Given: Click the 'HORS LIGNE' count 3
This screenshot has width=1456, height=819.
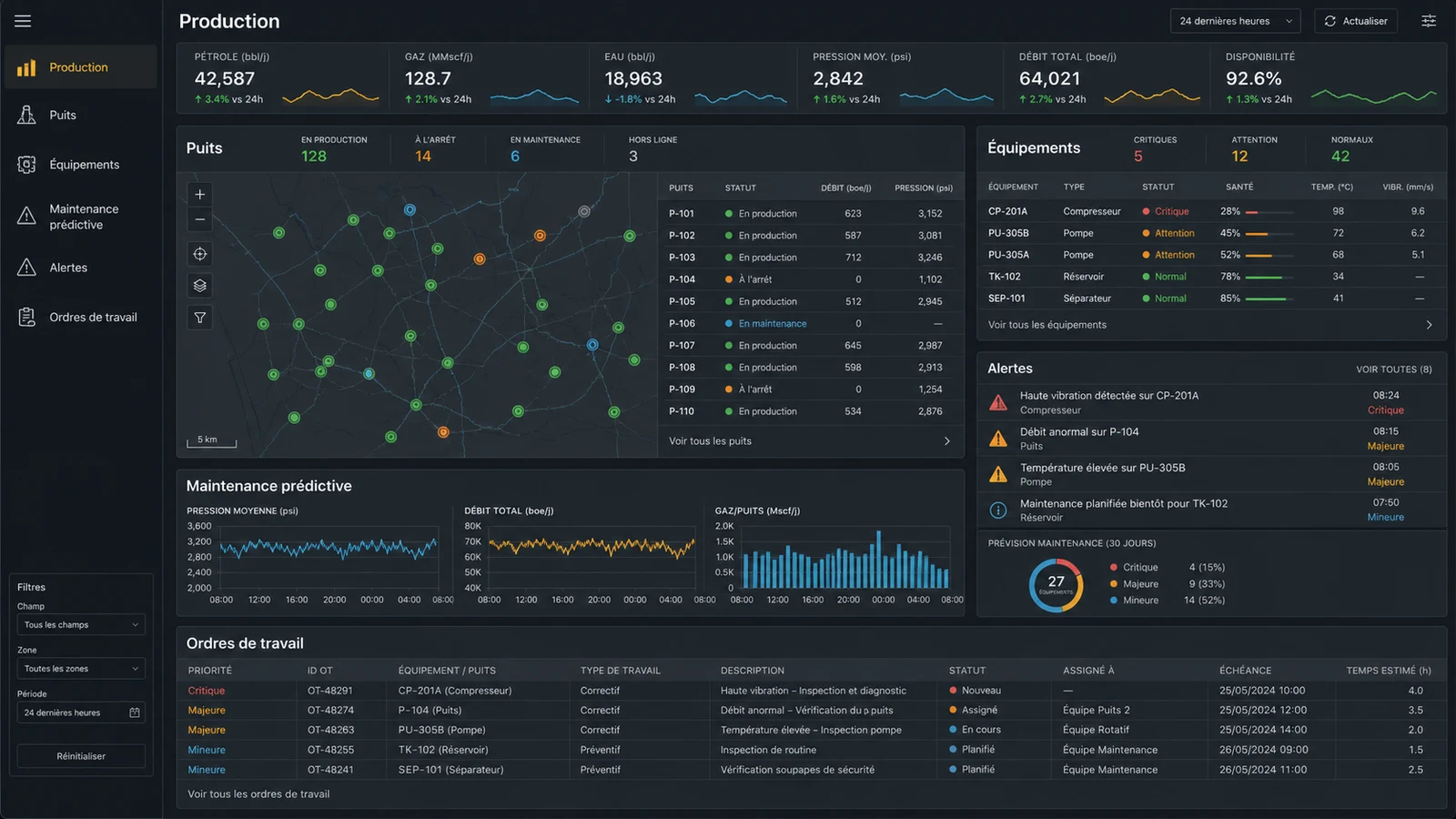Looking at the screenshot, I should click(633, 157).
